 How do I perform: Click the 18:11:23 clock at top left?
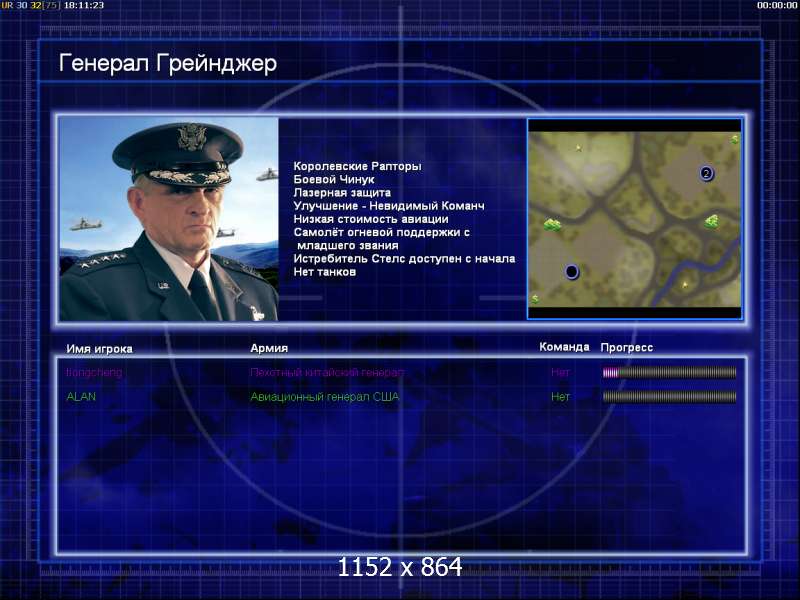coord(83,5)
